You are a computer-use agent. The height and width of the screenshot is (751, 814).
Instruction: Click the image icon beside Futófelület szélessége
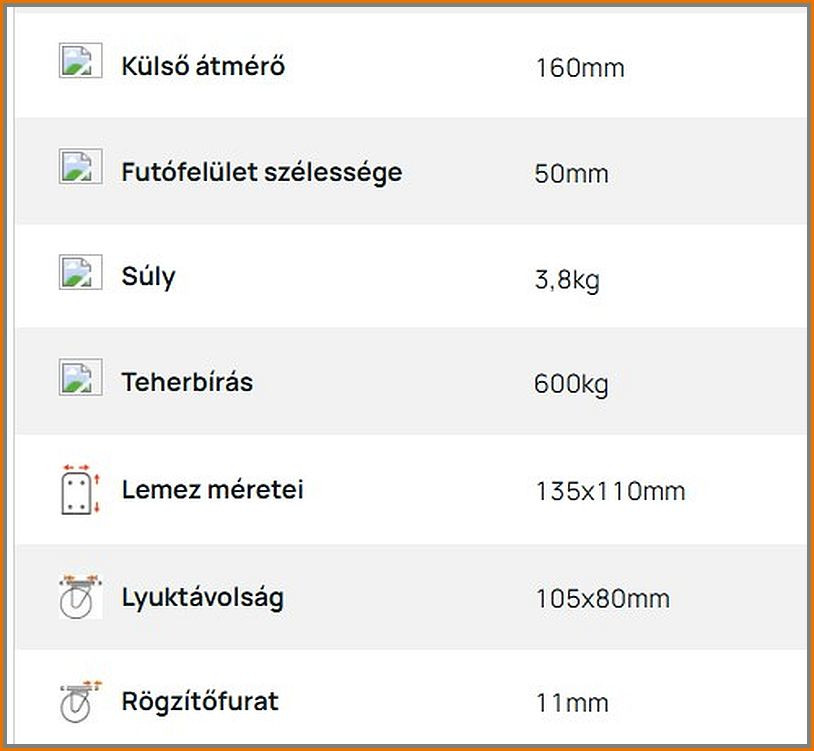80,167
